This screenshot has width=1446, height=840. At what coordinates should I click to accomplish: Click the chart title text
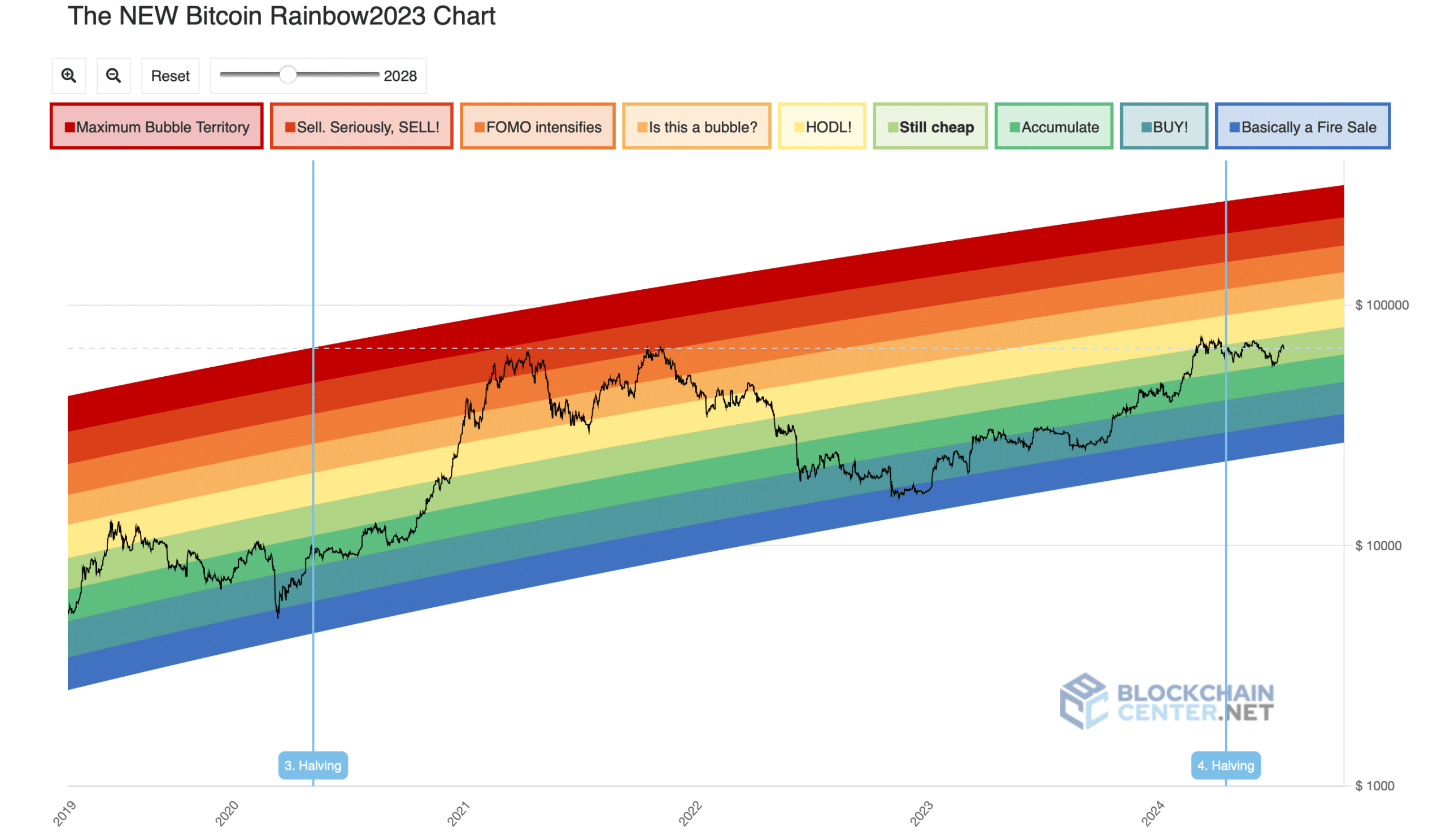coord(282,16)
